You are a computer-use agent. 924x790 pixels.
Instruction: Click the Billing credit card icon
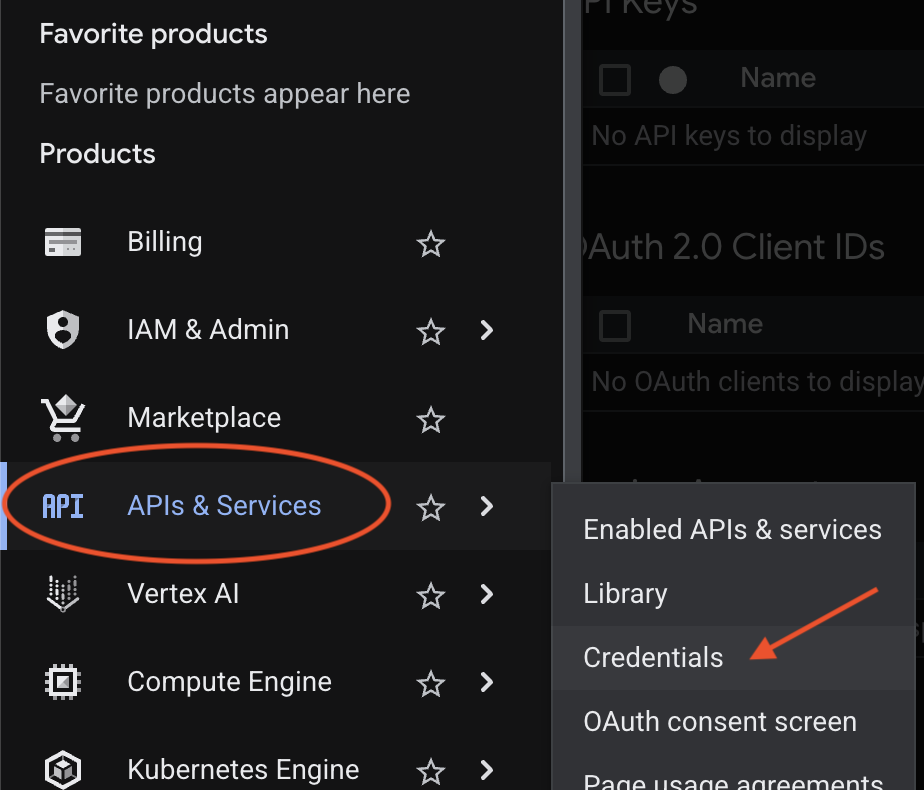pyautogui.click(x=62, y=241)
